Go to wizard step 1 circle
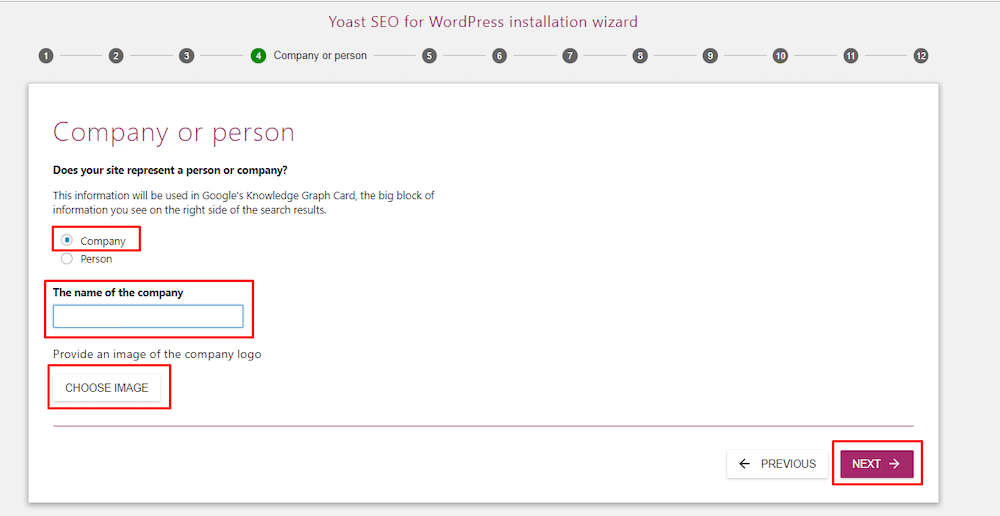Image resolution: width=1000 pixels, height=516 pixels. coord(46,56)
